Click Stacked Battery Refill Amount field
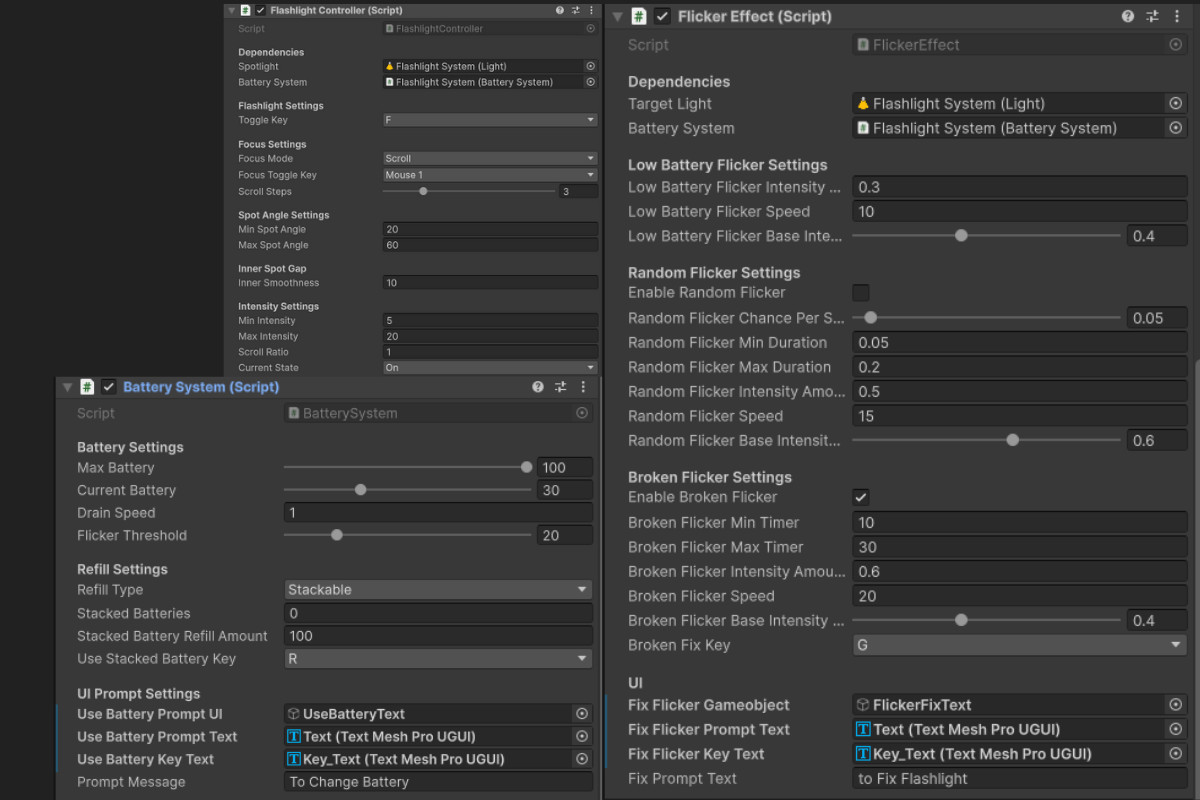This screenshot has width=1200, height=800. 438,636
